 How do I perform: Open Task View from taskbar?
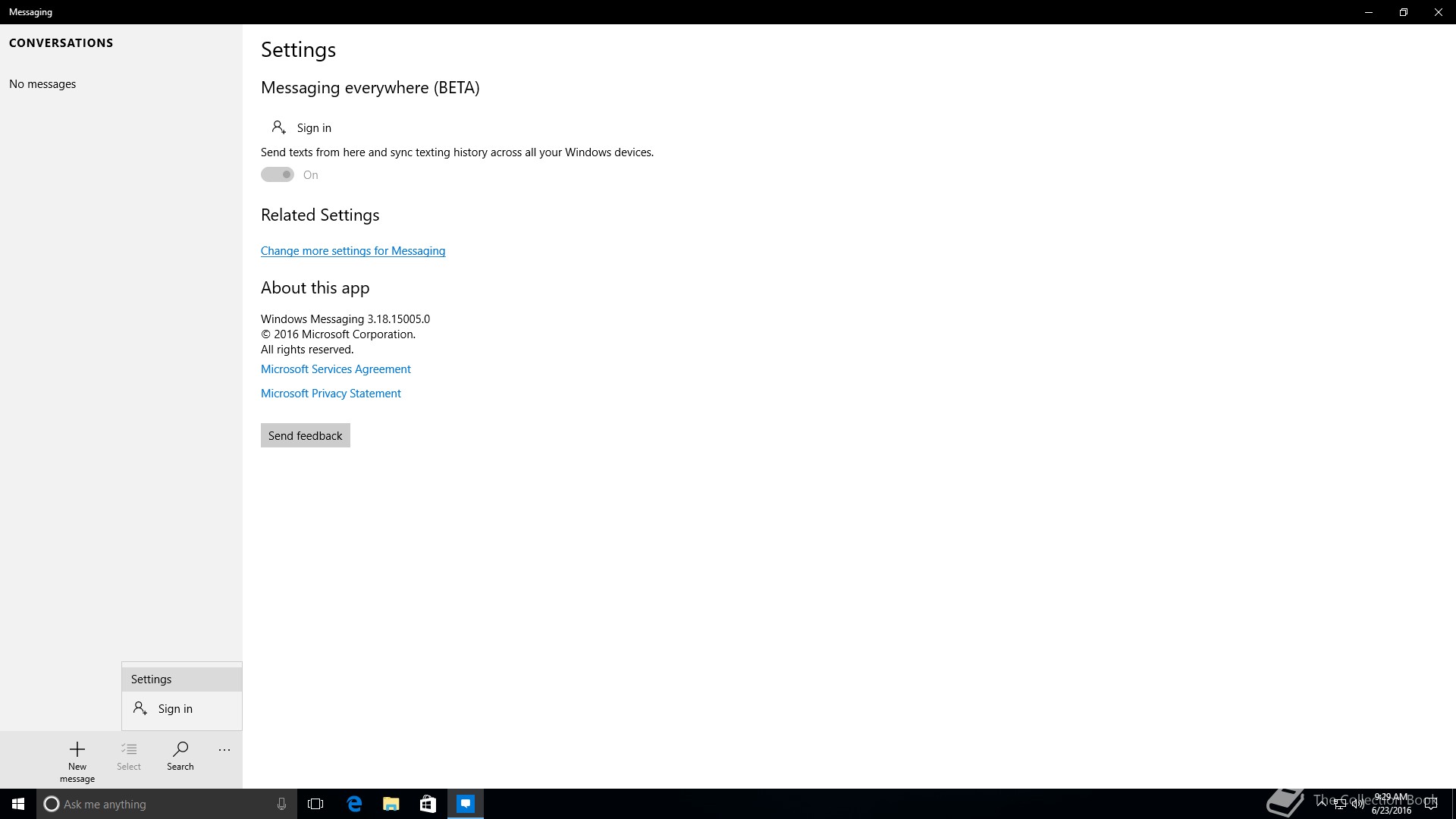coord(315,804)
